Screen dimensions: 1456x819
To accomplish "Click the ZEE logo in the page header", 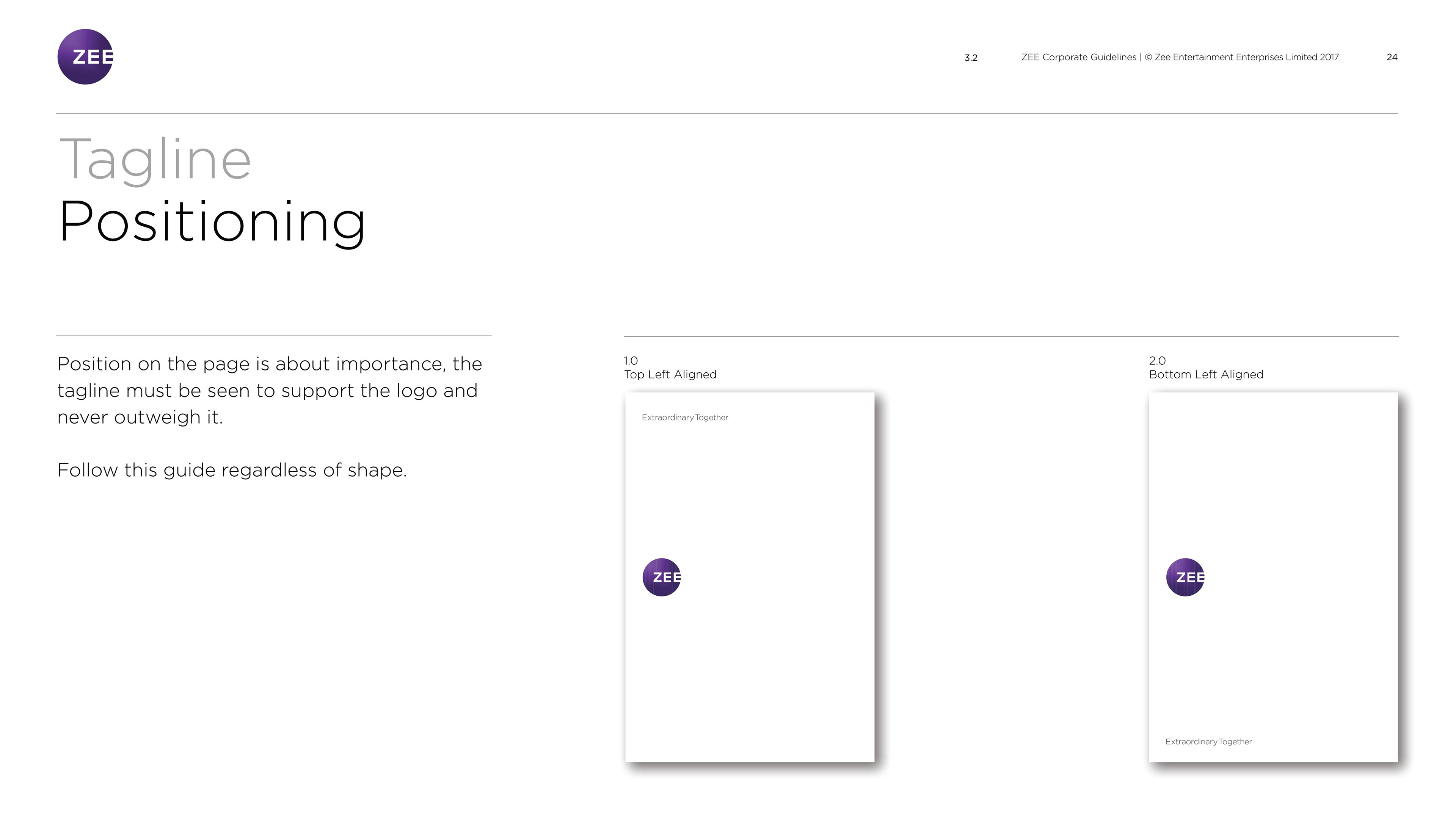I will [x=85, y=57].
